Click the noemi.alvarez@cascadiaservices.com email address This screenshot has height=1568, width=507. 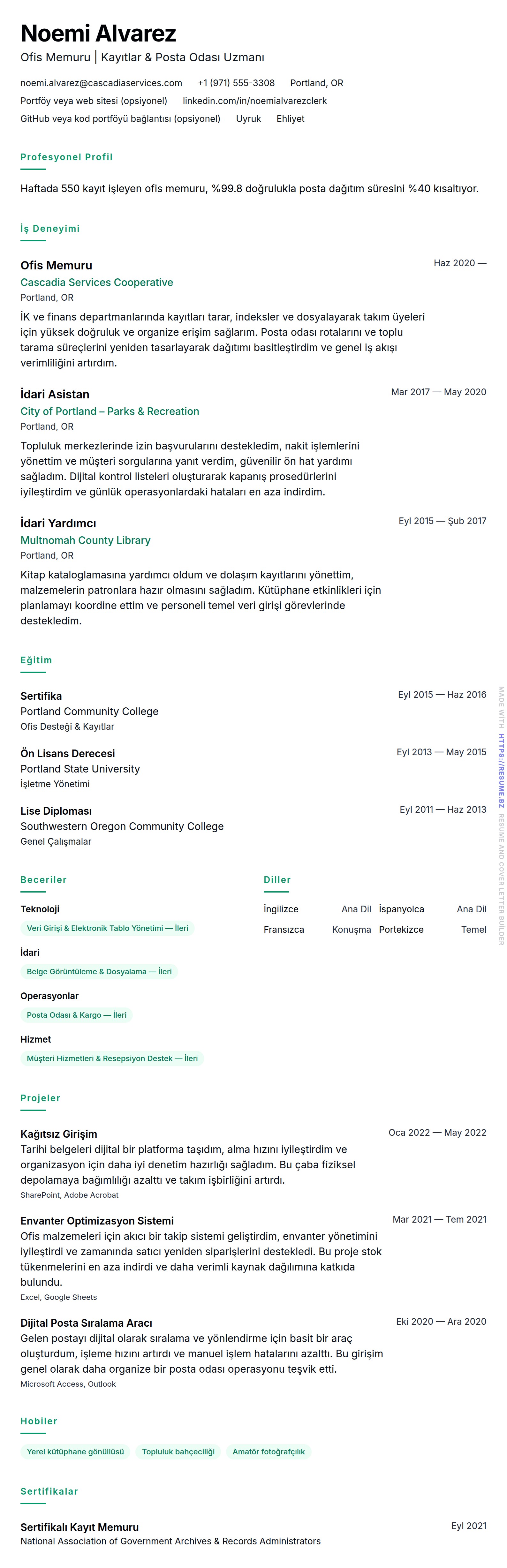coord(101,83)
